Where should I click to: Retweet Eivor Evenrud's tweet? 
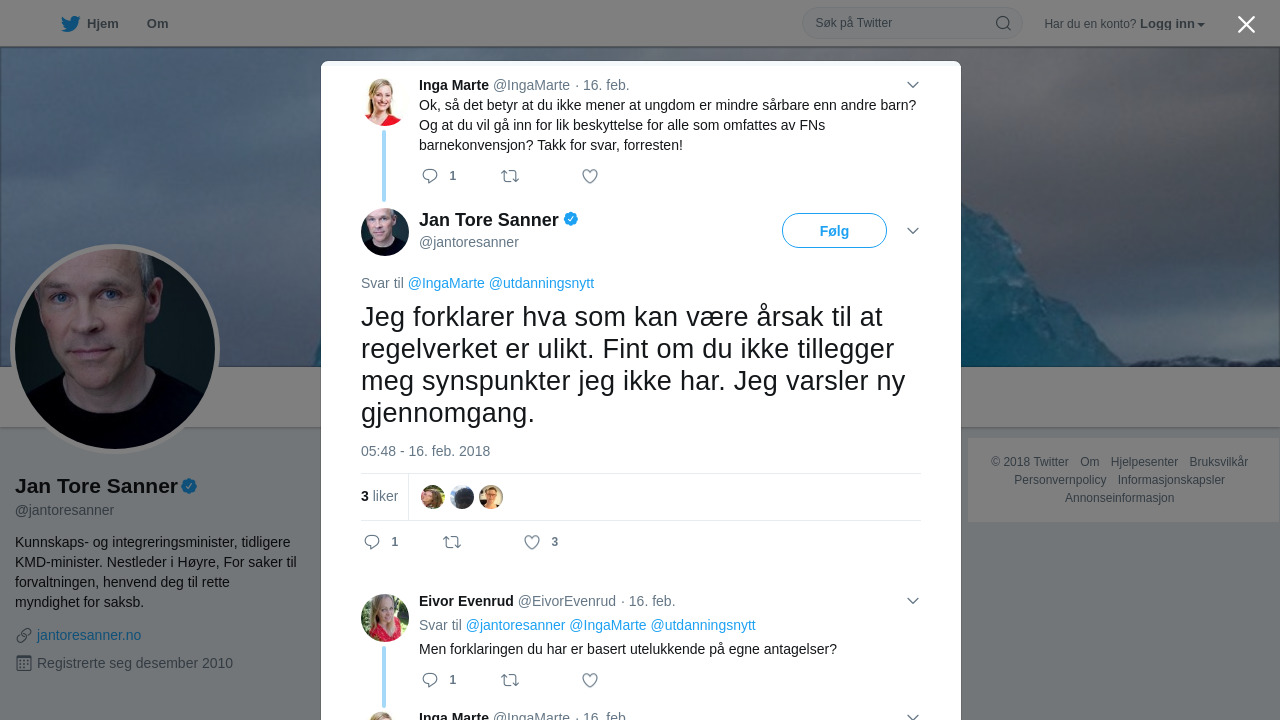click(x=510, y=680)
